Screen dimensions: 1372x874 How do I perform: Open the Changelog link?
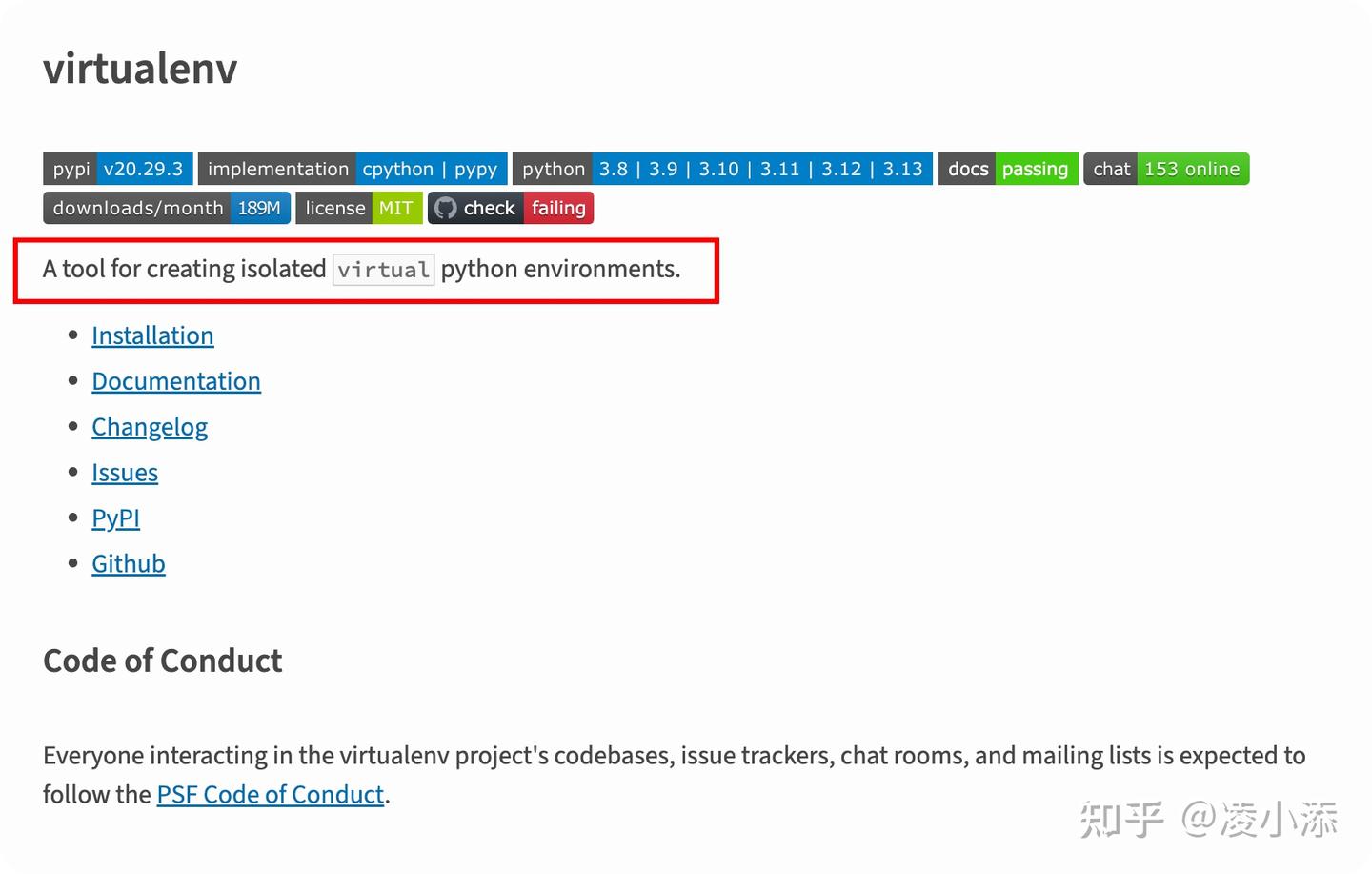click(x=150, y=427)
